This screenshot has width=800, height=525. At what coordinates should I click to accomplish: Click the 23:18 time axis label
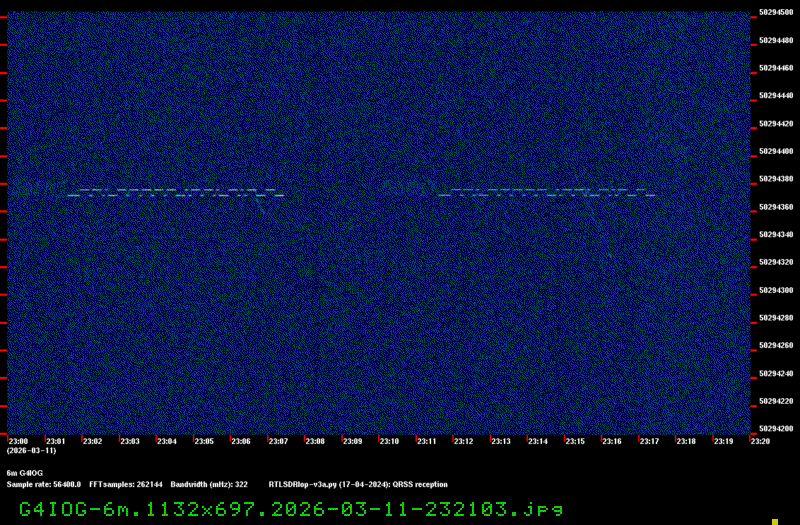pyautogui.click(x=686, y=441)
